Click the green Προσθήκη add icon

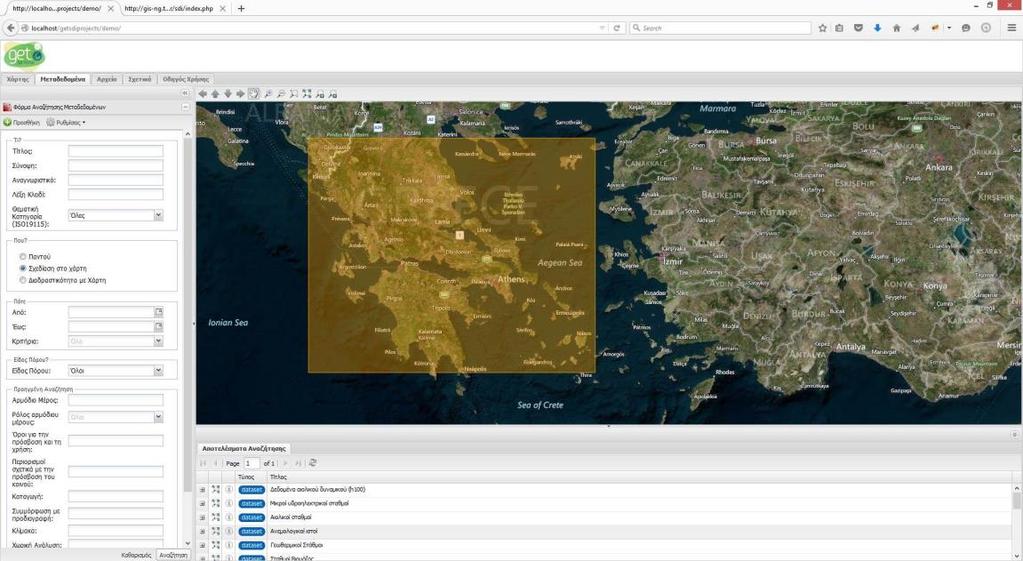pyautogui.click(x=7, y=122)
